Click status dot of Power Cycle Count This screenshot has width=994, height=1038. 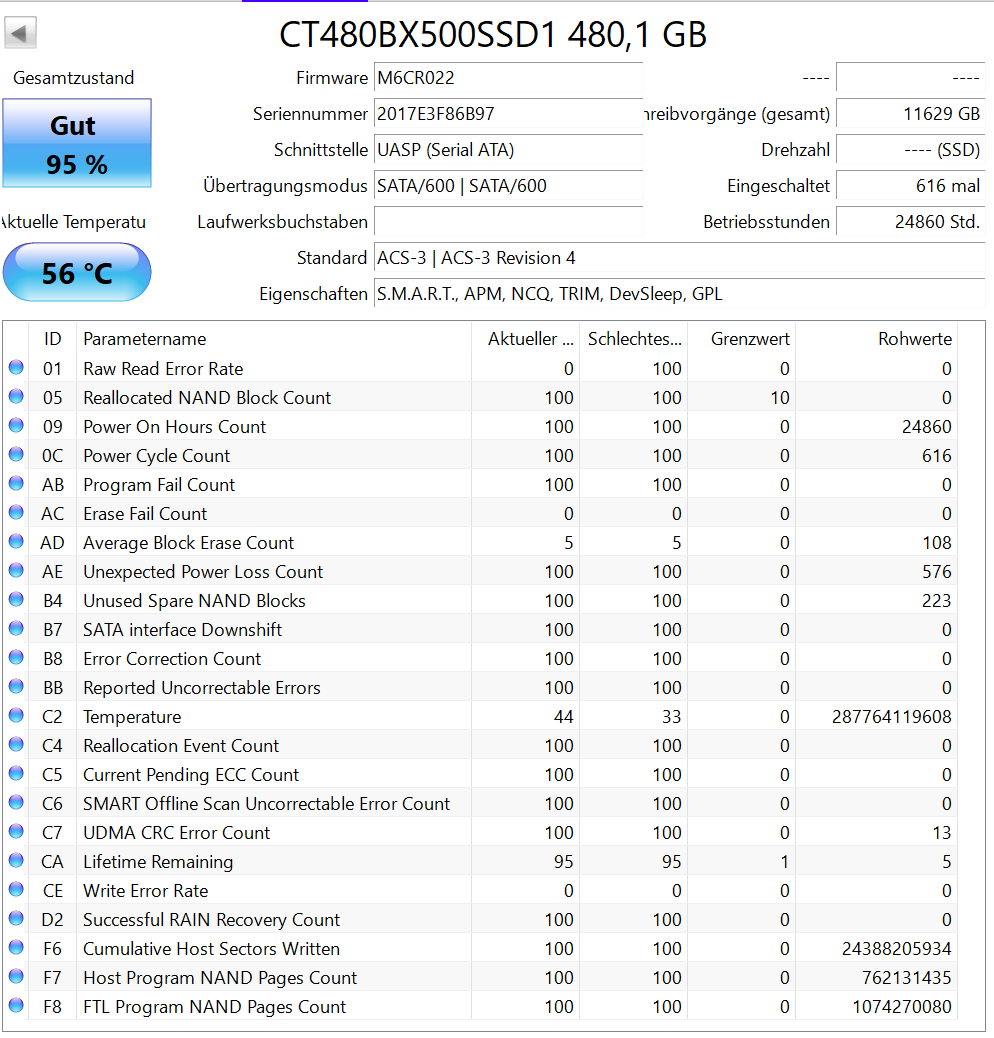click(x=17, y=455)
